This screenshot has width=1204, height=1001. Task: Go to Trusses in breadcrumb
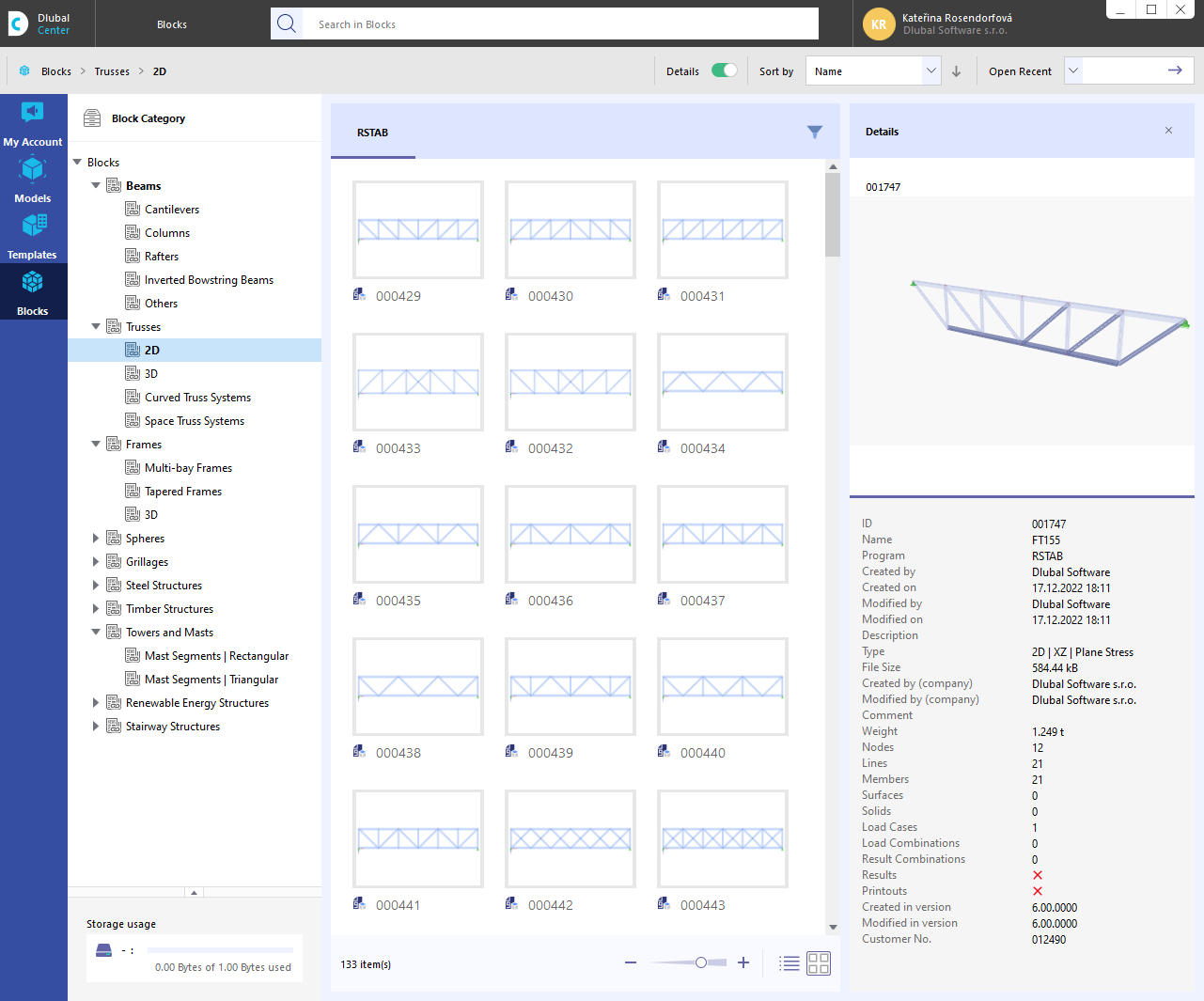pos(112,71)
